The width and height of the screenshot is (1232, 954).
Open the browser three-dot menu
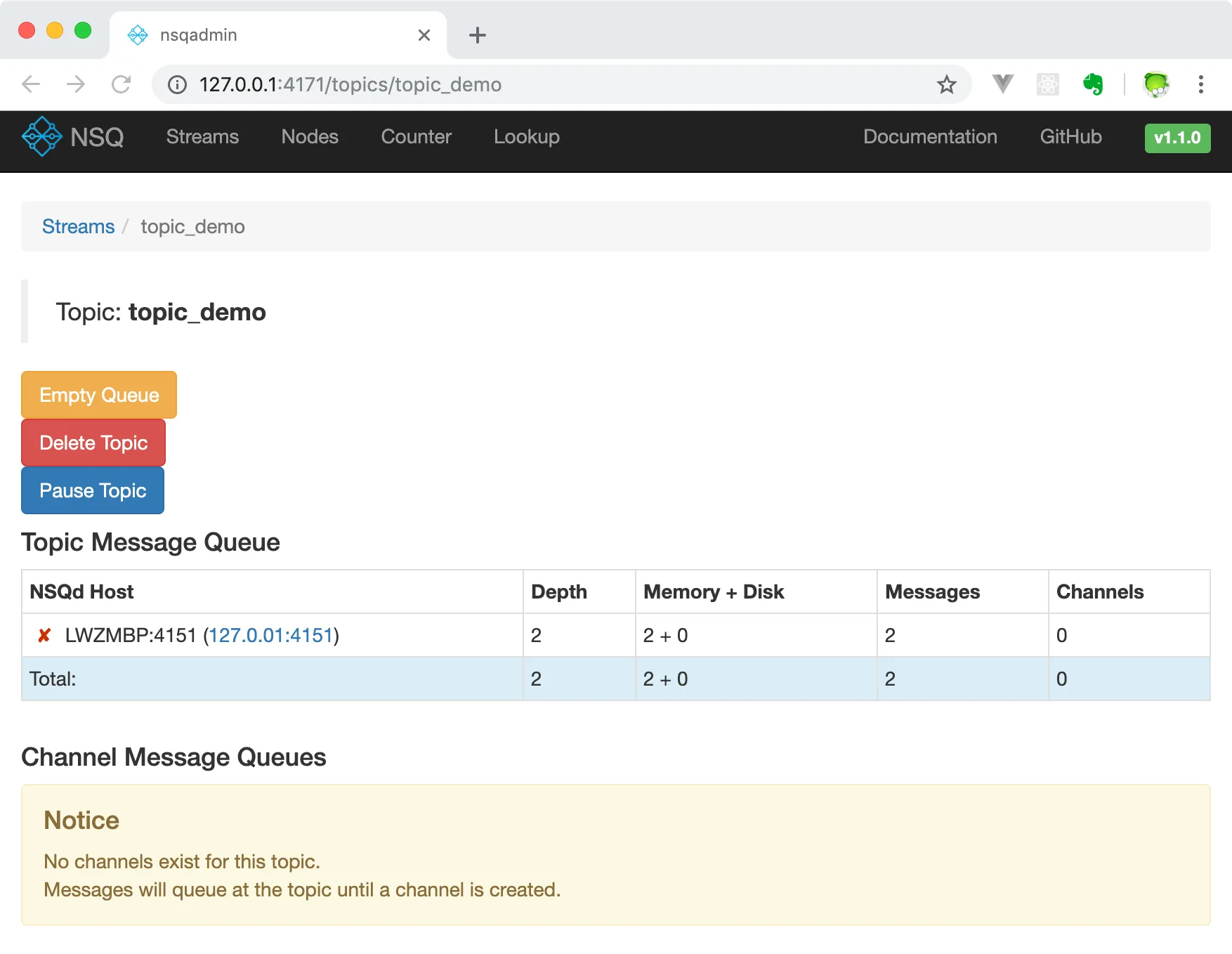click(1200, 85)
